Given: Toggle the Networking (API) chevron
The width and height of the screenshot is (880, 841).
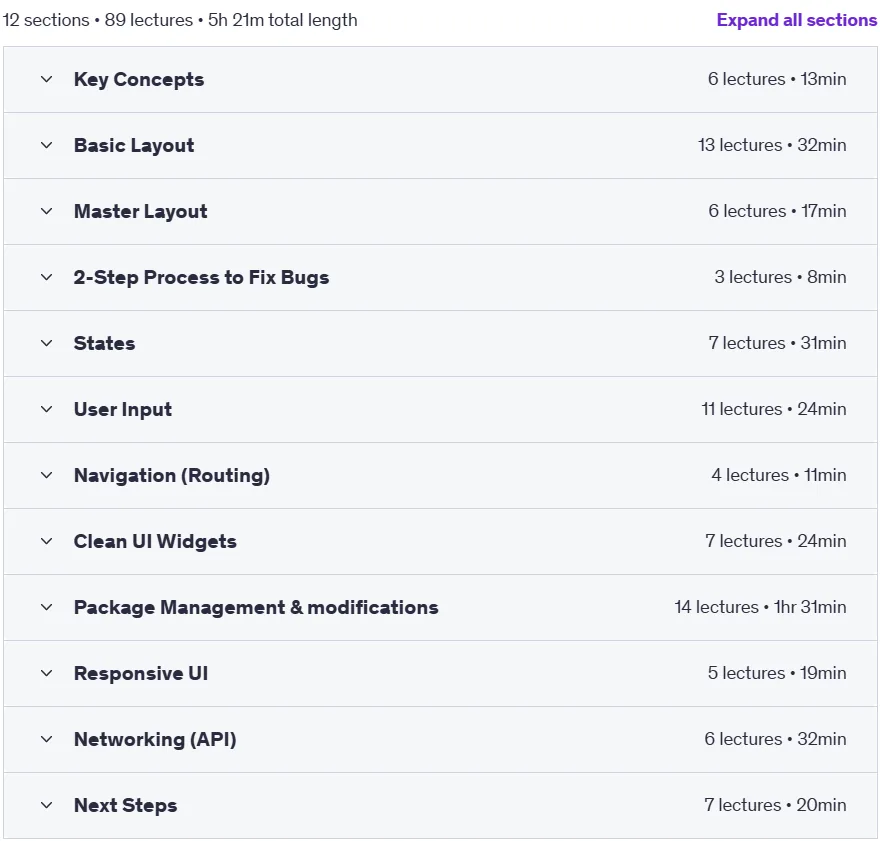Looking at the screenshot, I should pos(47,739).
